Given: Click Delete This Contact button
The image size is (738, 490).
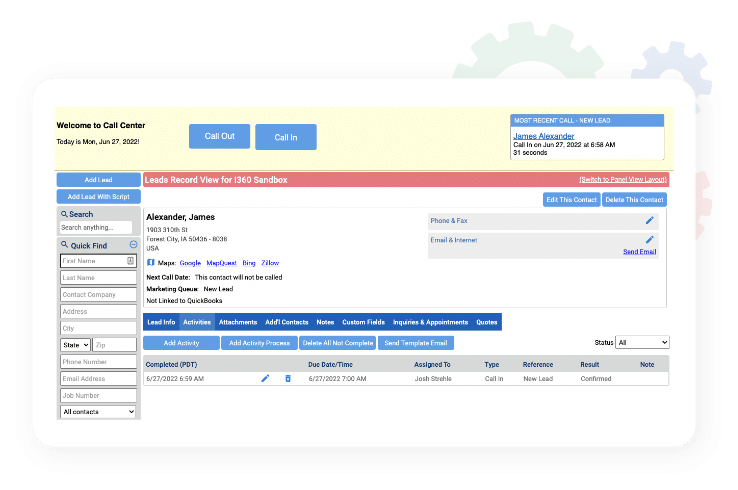Looking at the screenshot, I should [x=634, y=200].
